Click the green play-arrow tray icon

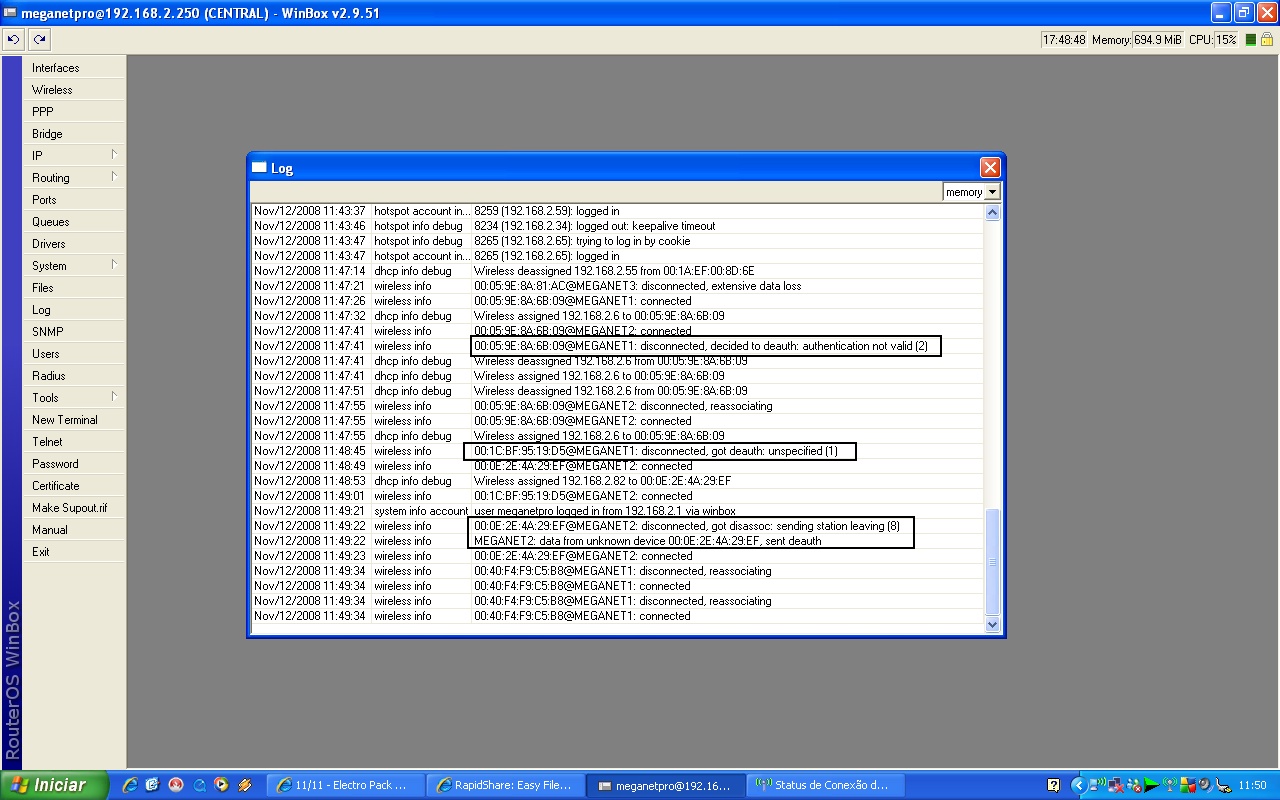(1151, 785)
